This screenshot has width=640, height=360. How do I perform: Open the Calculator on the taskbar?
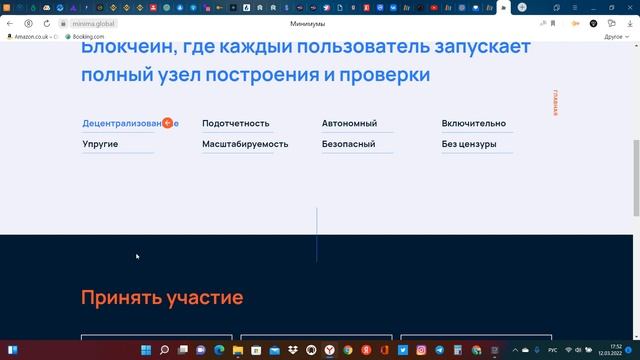point(458,350)
